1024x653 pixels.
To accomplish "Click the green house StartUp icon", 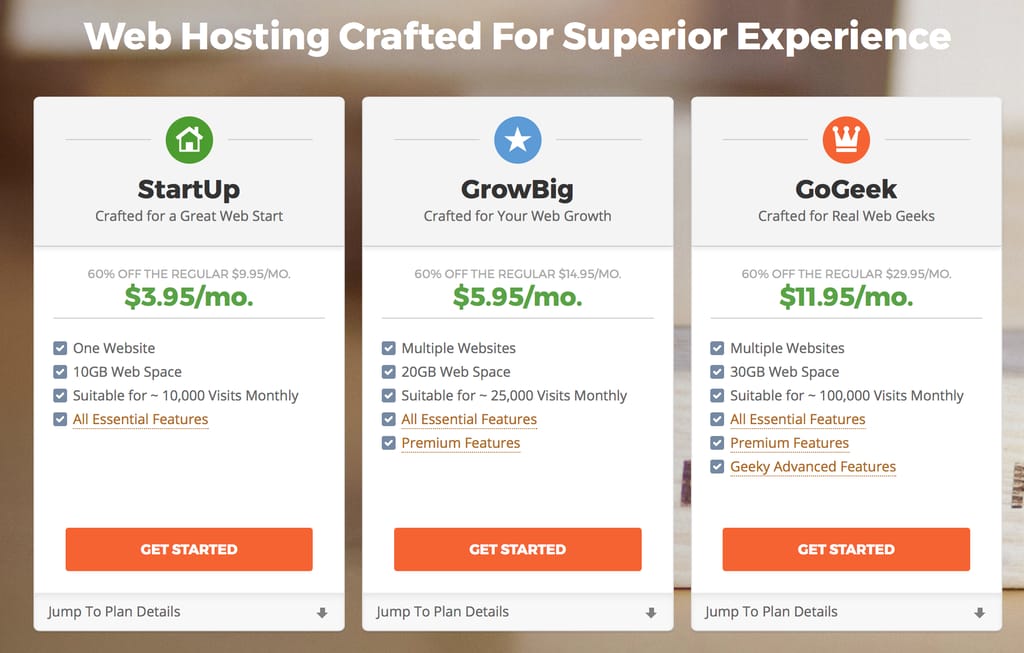I will (x=189, y=140).
